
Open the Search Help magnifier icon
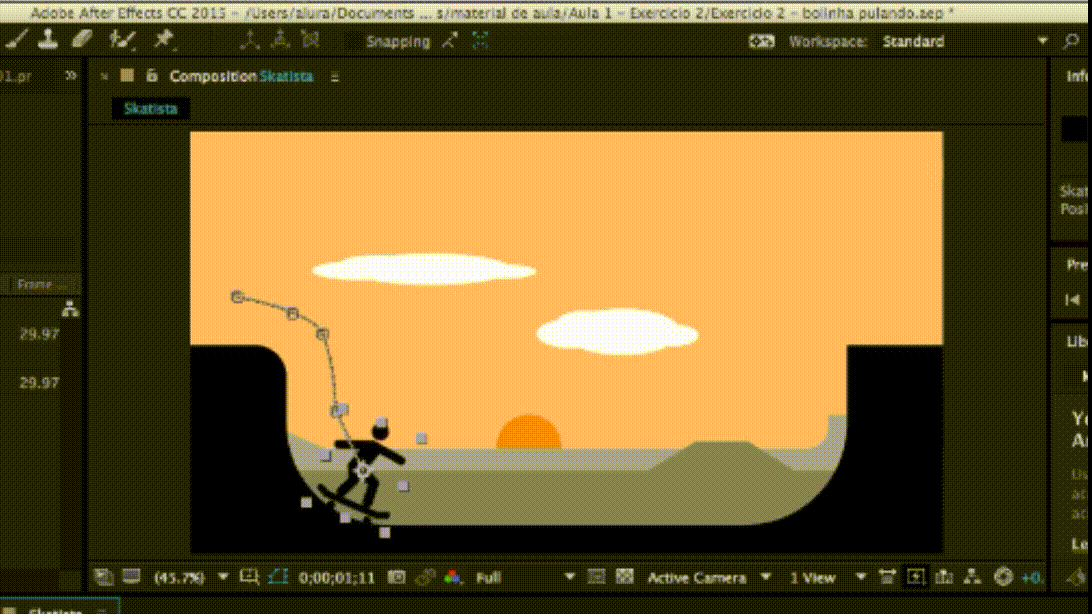(1072, 41)
